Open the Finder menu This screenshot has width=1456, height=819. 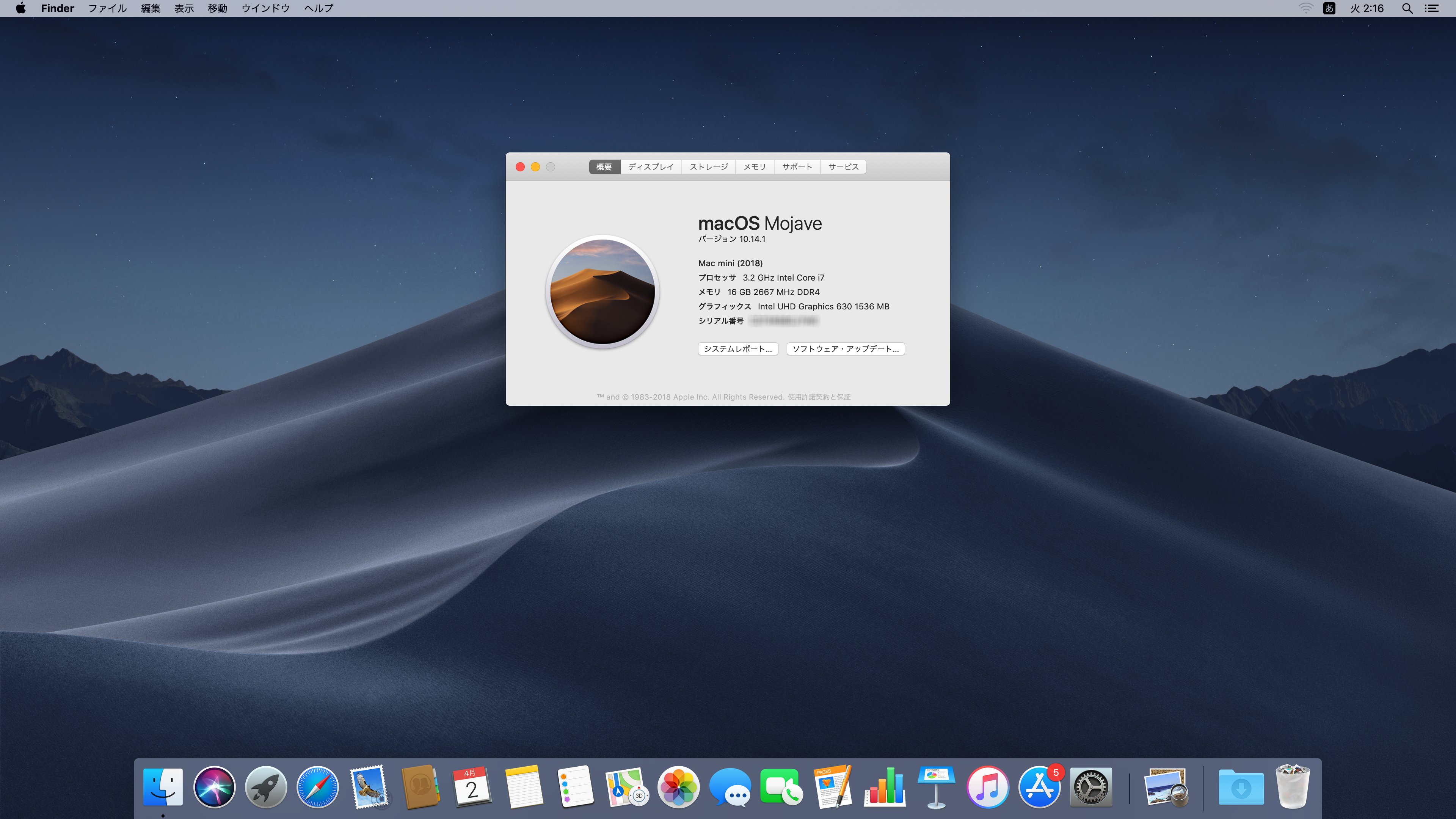point(58,8)
